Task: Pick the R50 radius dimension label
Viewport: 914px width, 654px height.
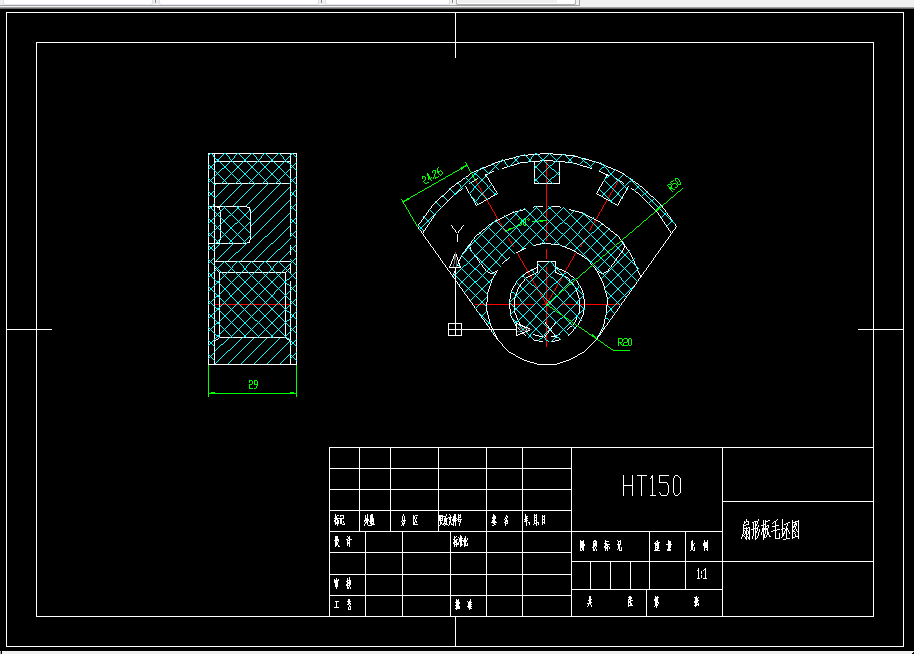Action: click(674, 185)
